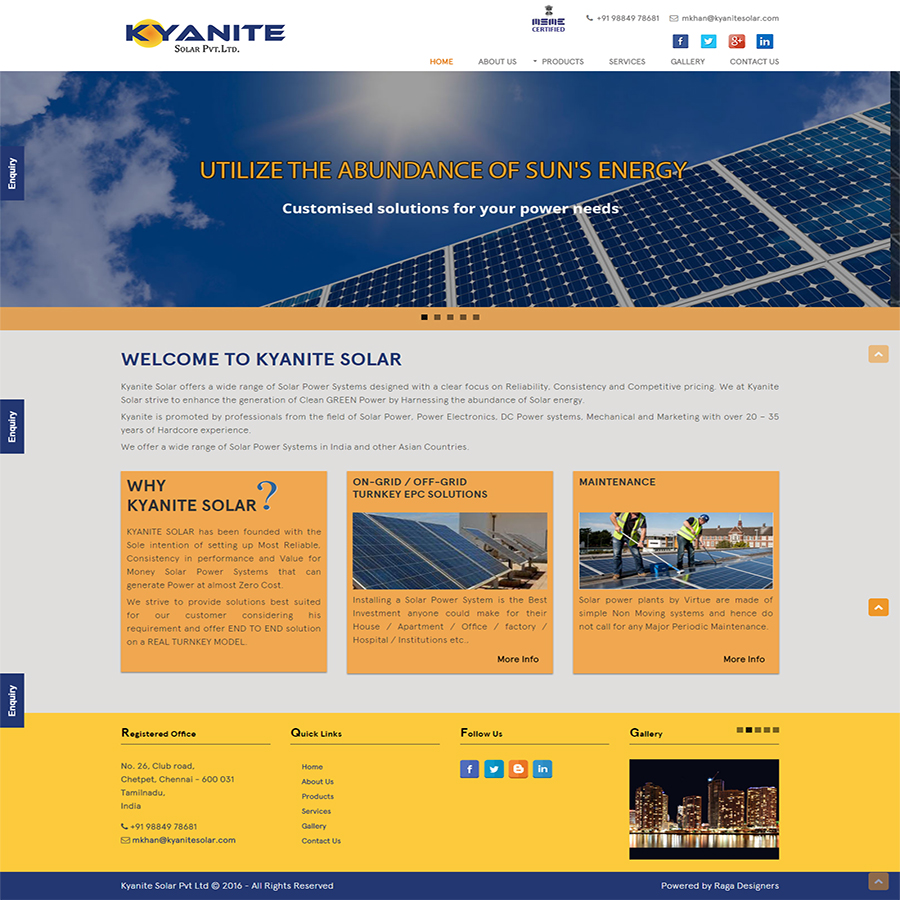Follow the Contact Us quick link in the footer
The height and width of the screenshot is (900, 900).
[x=321, y=841]
